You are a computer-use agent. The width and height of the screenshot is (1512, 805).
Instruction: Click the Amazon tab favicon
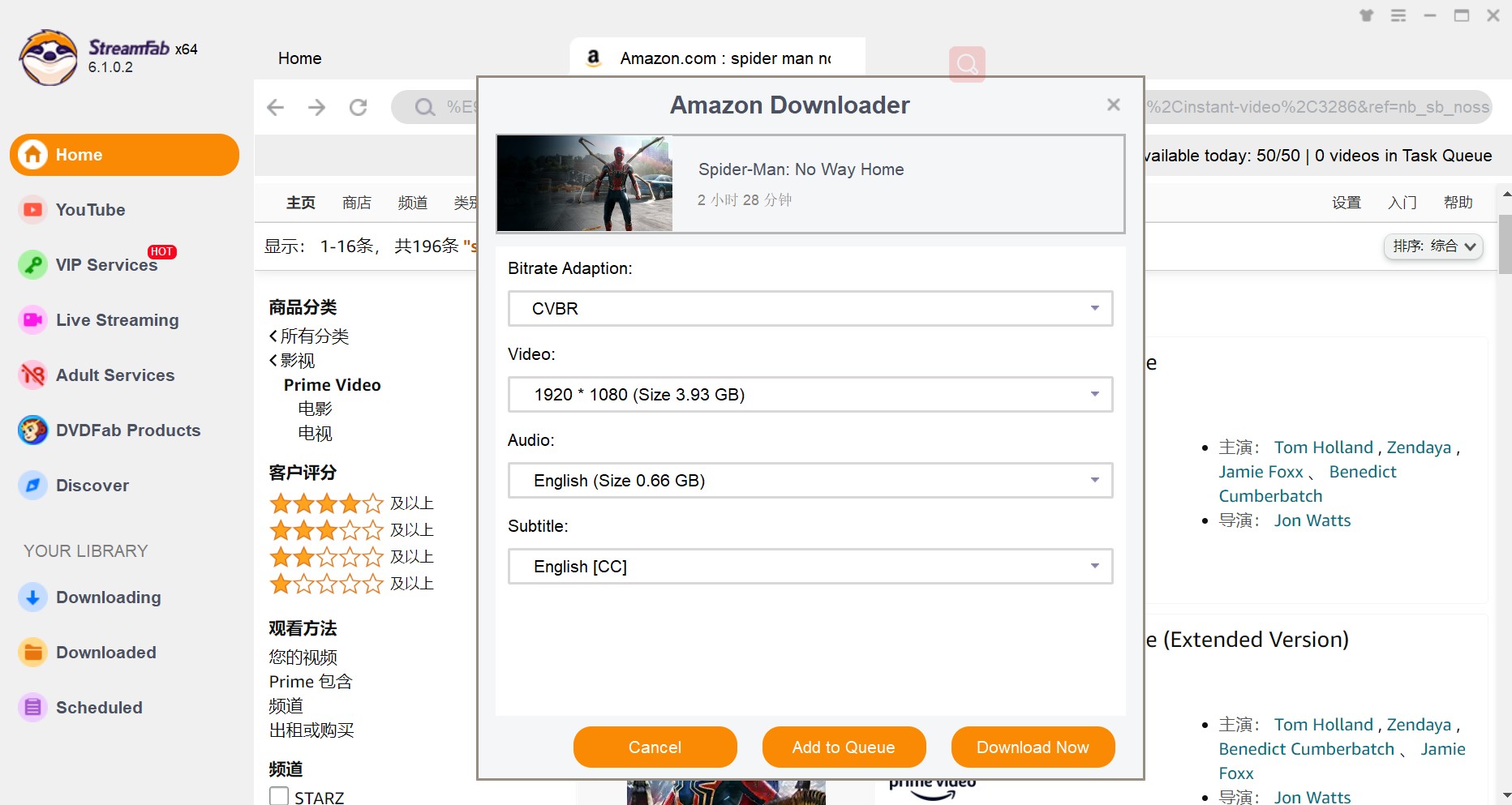click(594, 58)
